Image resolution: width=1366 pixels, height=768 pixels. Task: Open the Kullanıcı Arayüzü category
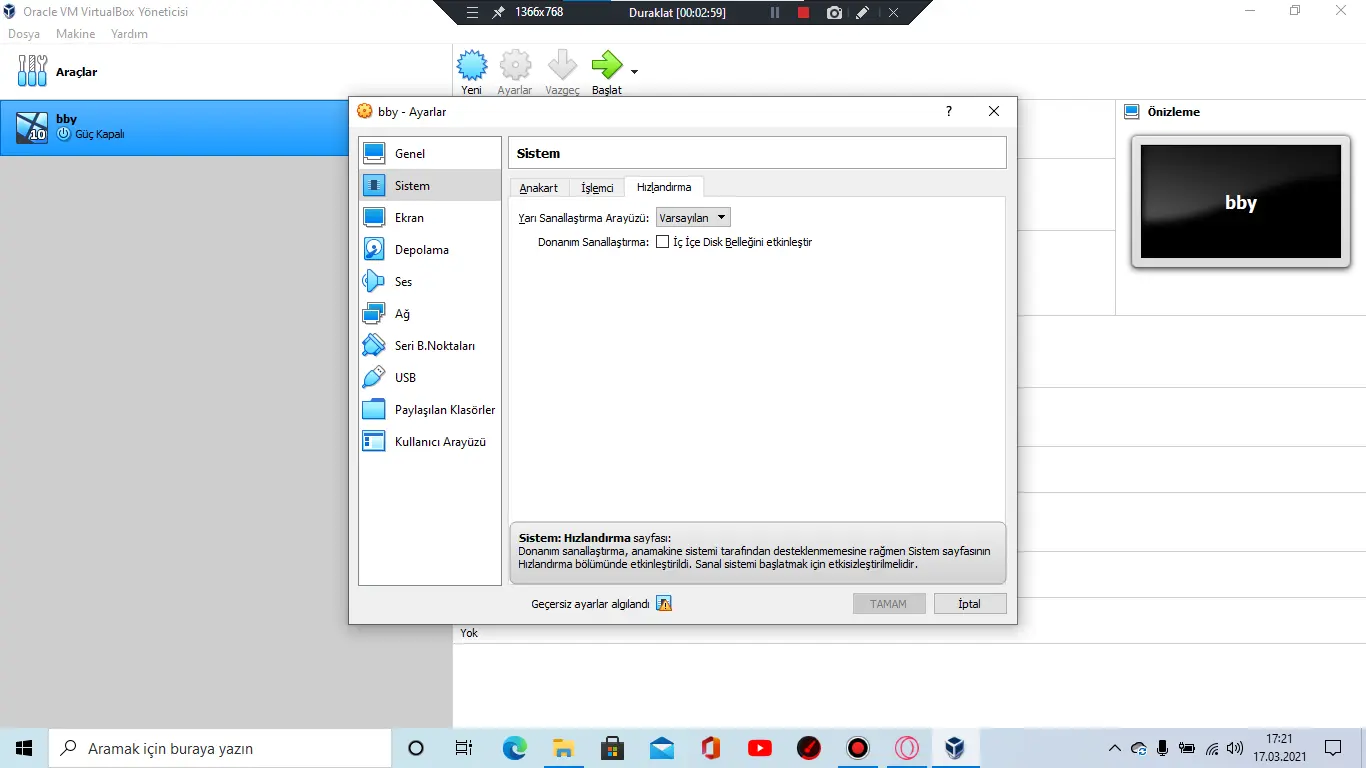(430, 442)
